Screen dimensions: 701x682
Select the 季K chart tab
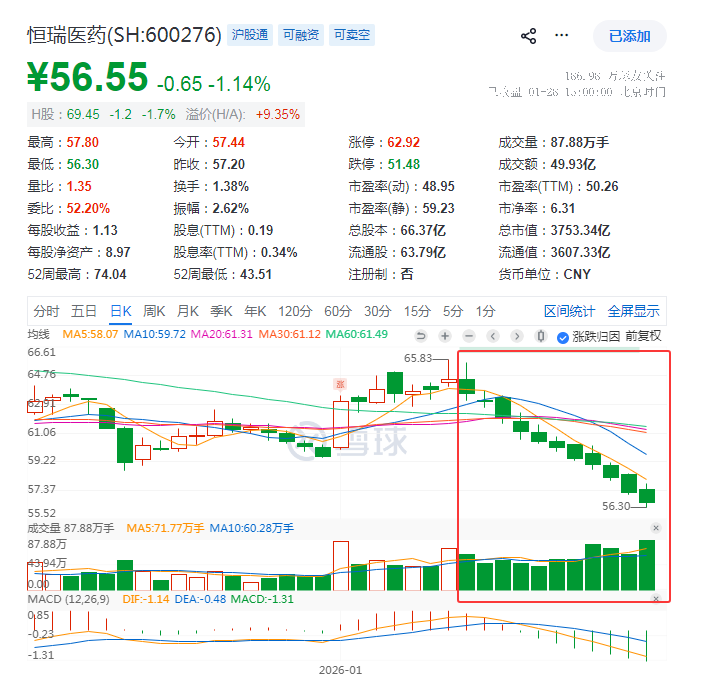coord(221,311)
